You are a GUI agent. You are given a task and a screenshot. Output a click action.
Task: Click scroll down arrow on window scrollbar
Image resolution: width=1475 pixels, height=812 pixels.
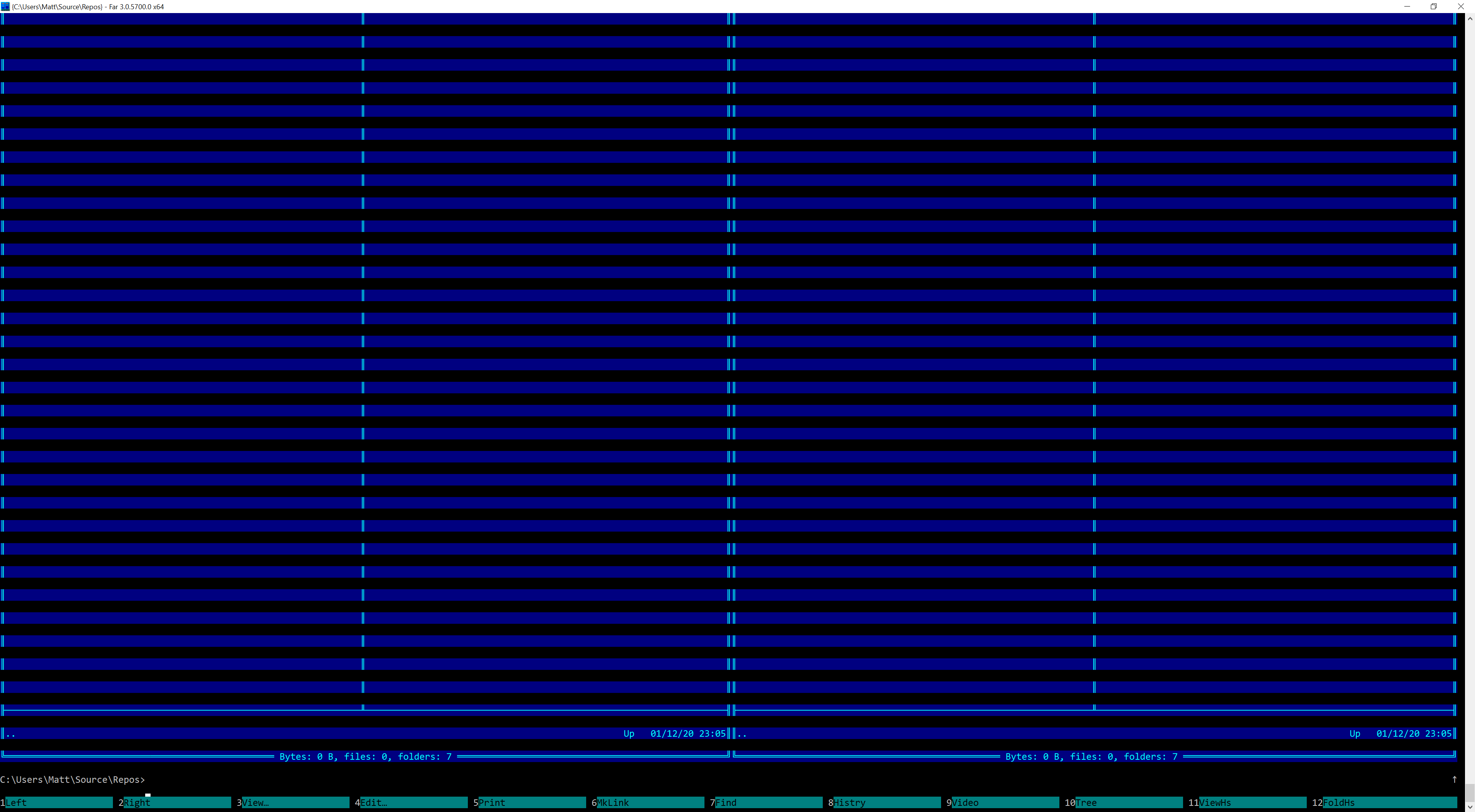click(x=1469, y=806)
